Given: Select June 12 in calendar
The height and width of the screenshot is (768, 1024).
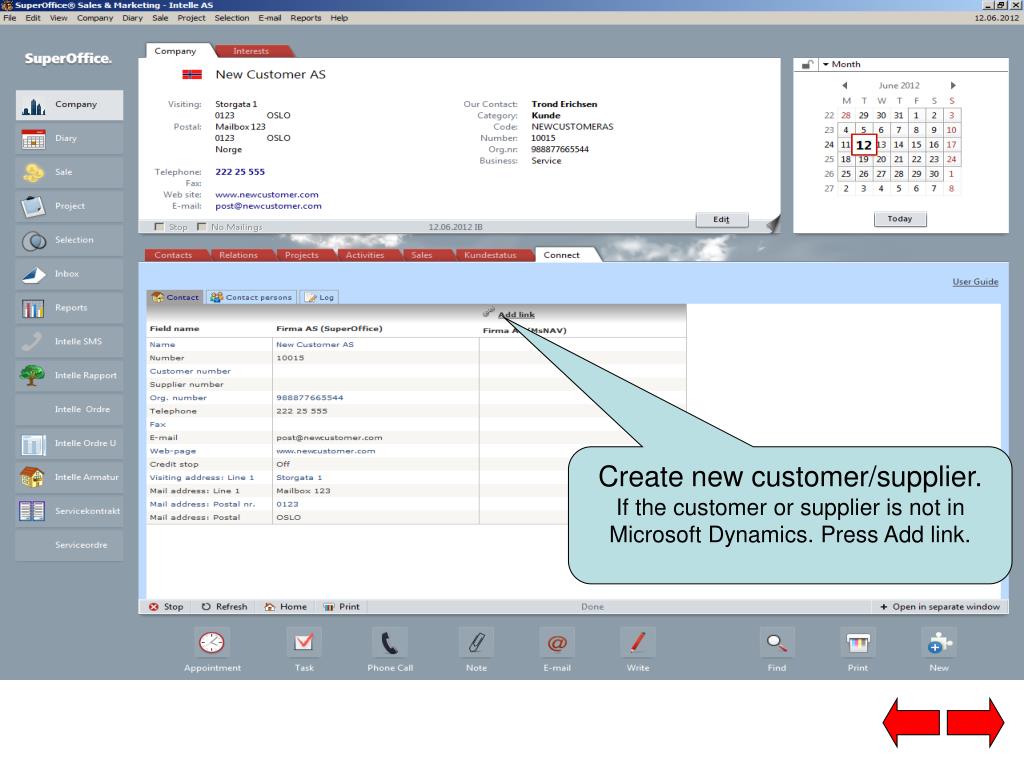Looking at the screenshot, I should point(863,145).
